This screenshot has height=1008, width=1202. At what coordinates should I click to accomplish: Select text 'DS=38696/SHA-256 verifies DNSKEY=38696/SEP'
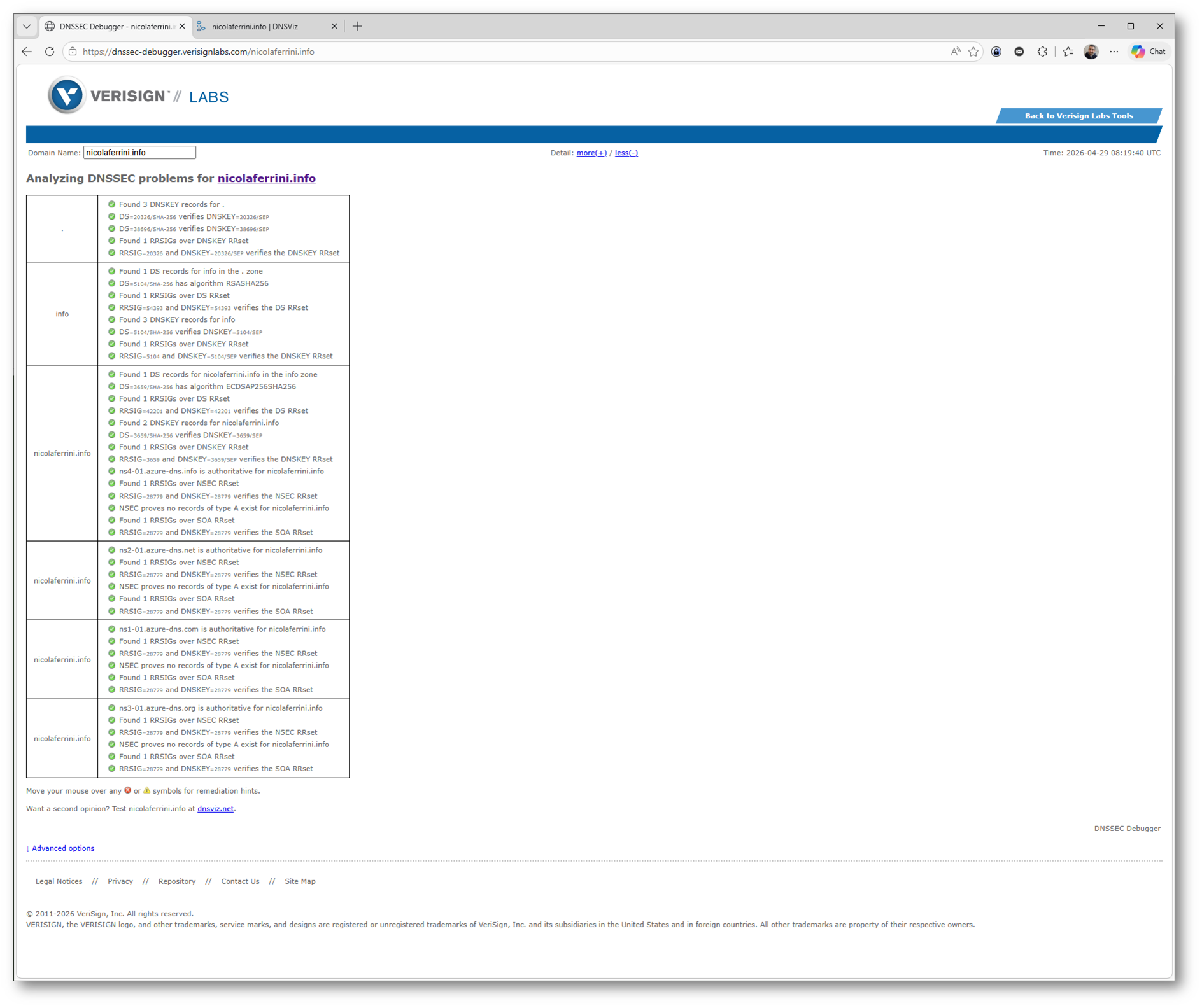(x=194, y=229)
